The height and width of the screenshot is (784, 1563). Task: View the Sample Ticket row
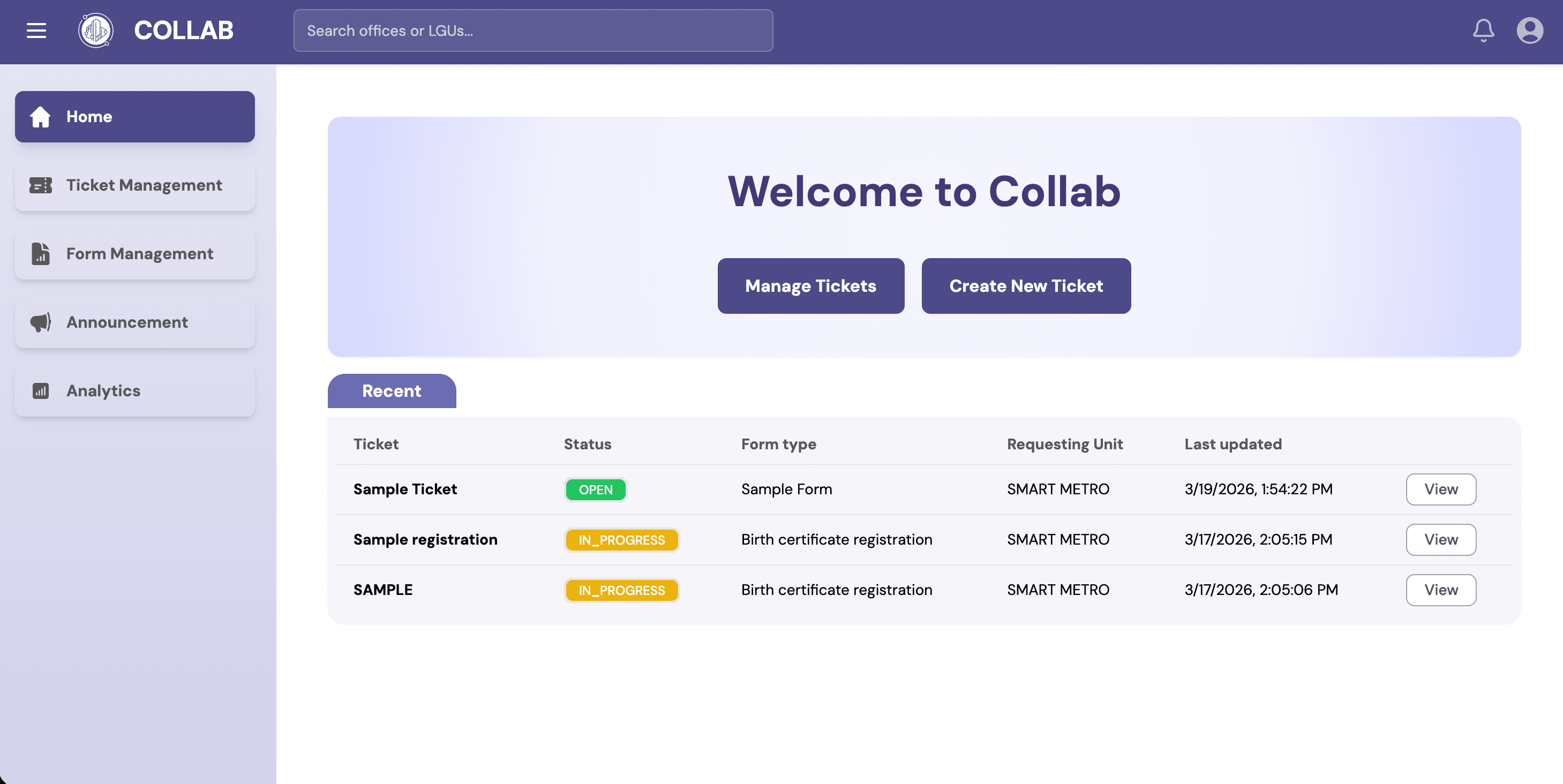click(1440, 489)
